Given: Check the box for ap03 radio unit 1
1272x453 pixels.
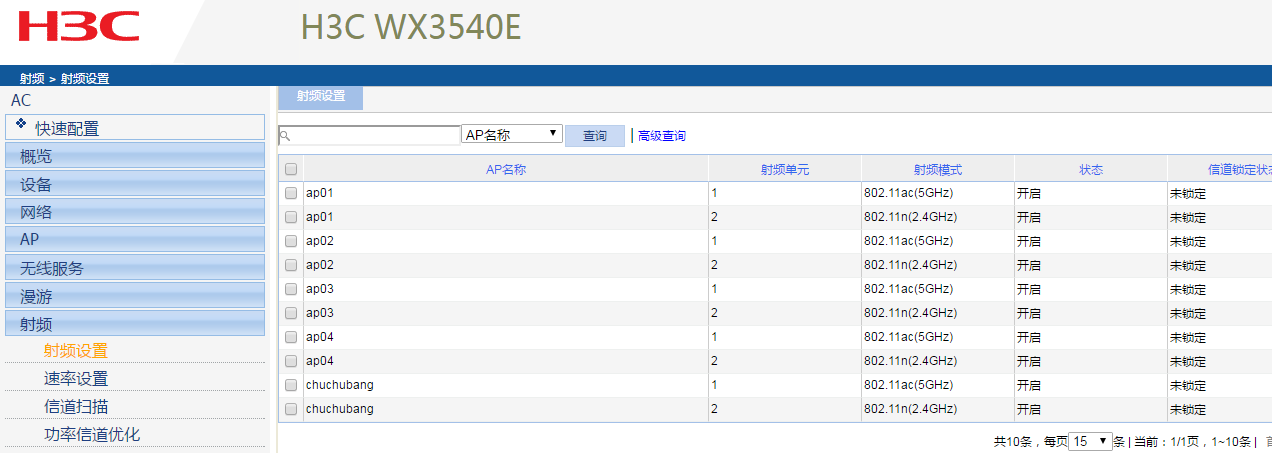Looking at the screenshot, I should (291, 289).
